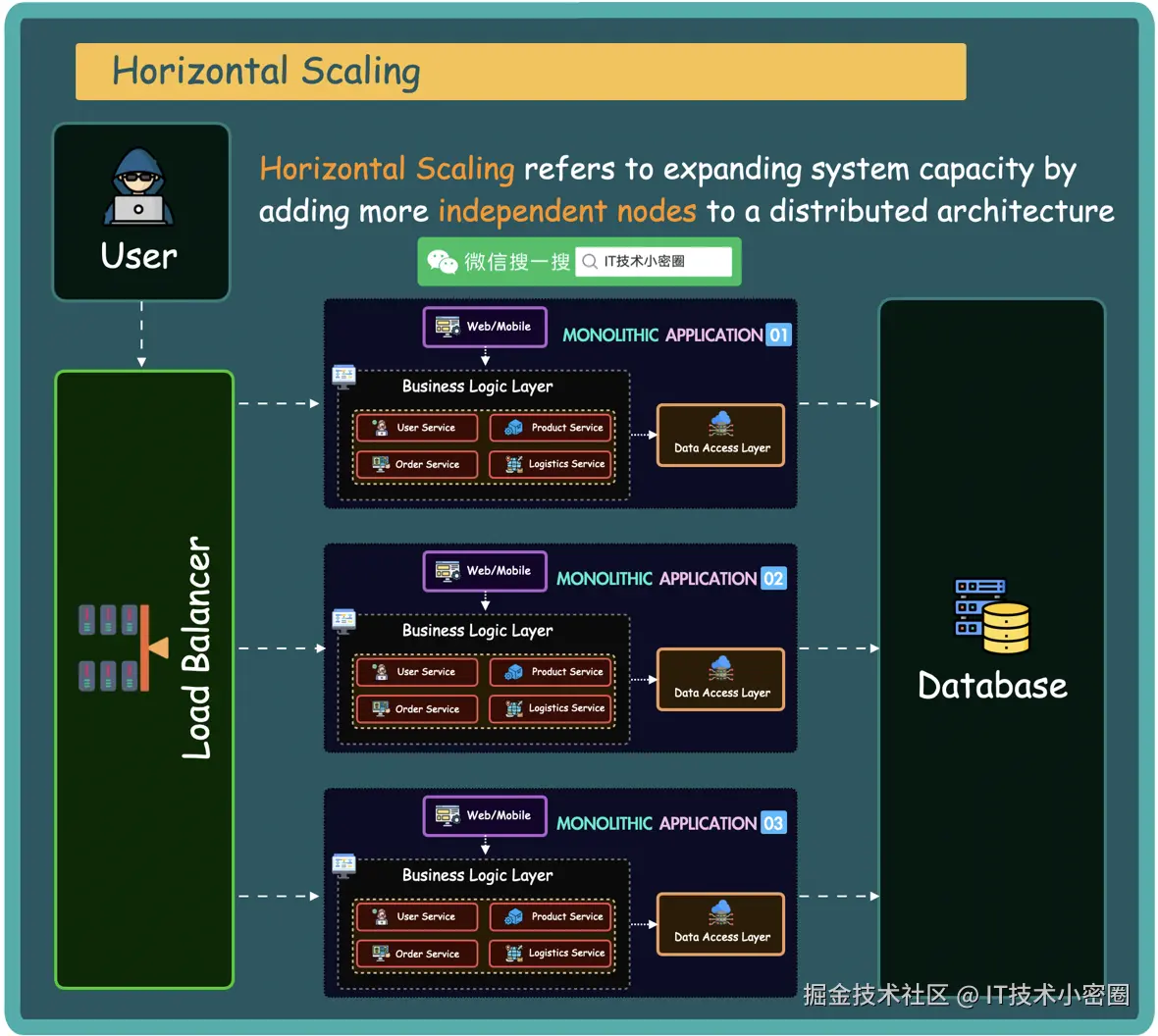Click the Logistics Service icon in Application 03
The width and height of the screenshot is (1158, 1036).
pyautogui.click(x=513, y=953)
